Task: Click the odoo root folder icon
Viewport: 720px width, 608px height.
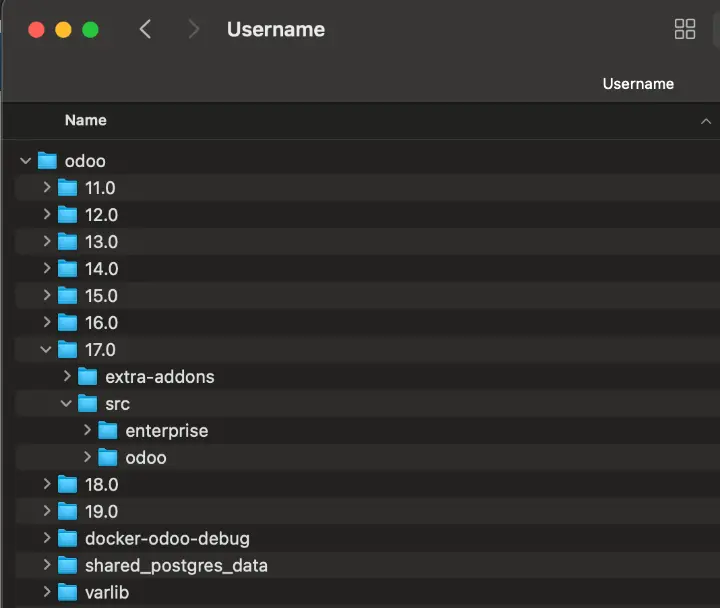Action: 47,161
